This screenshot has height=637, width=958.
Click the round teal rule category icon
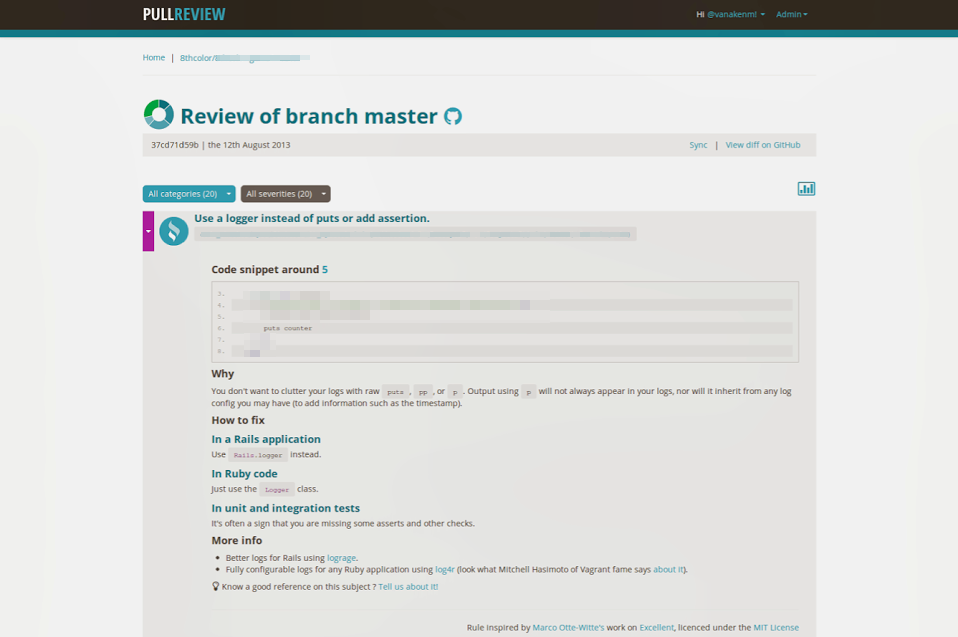pos(174,231)
